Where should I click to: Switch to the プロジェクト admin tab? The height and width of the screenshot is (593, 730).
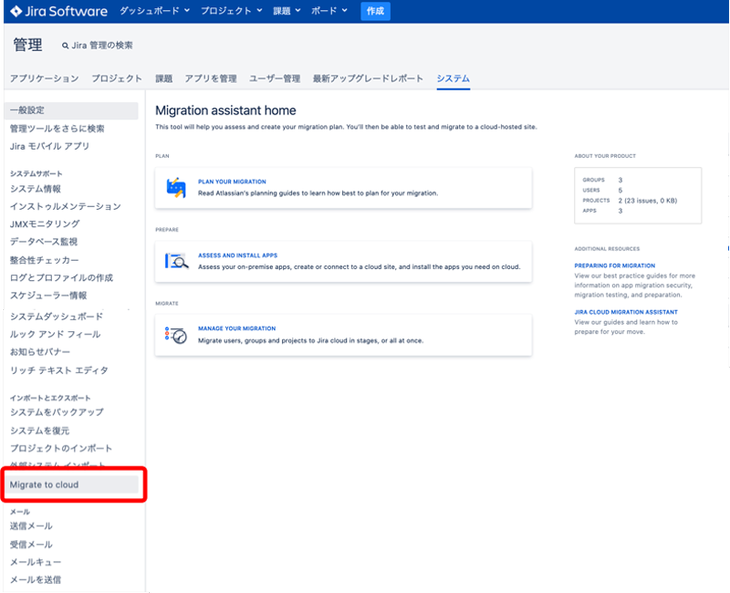point(116,79)
